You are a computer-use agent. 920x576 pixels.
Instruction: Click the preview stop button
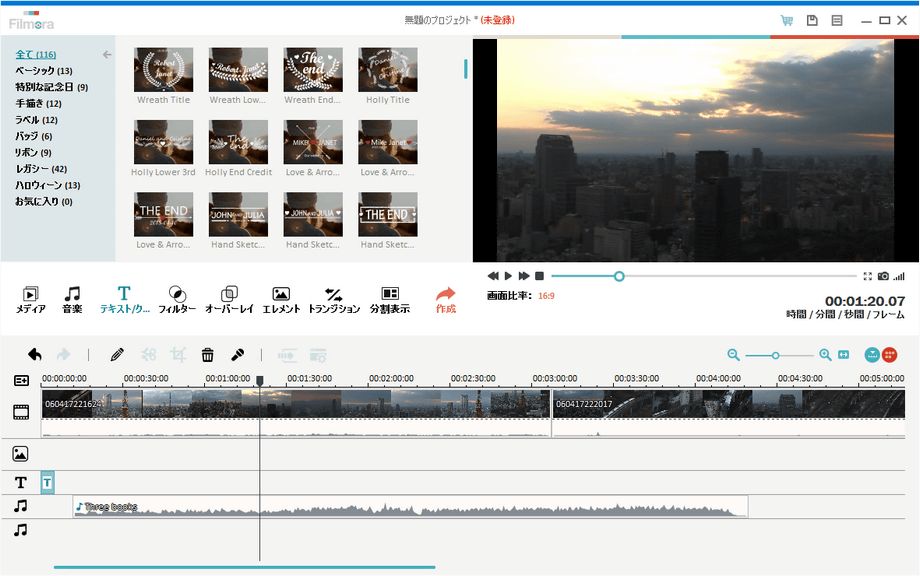[540, 276]
